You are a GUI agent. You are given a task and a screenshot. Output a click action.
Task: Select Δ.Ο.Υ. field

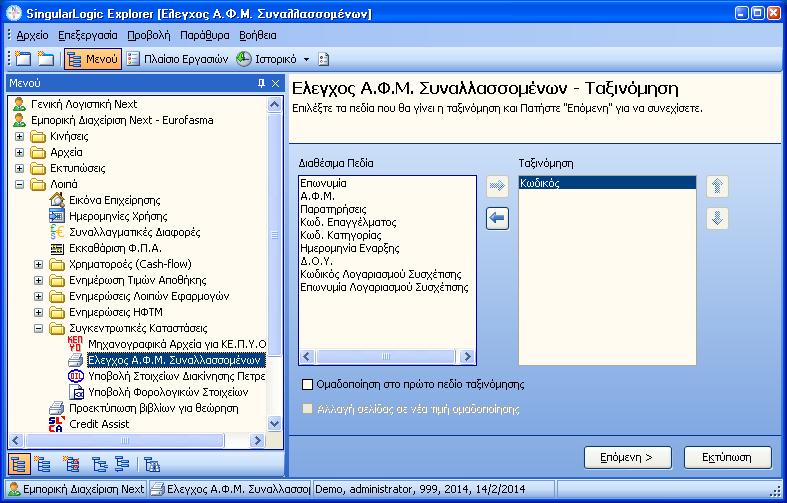pos(316,262)
